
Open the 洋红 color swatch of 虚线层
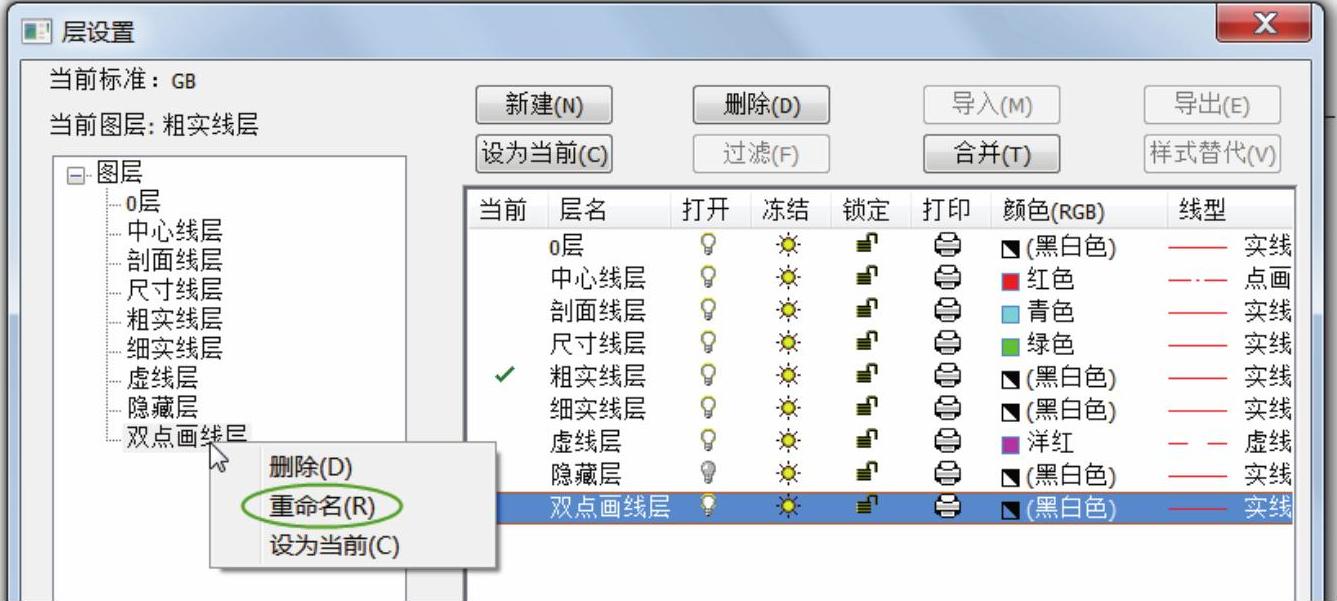[x=1011, y=443]
